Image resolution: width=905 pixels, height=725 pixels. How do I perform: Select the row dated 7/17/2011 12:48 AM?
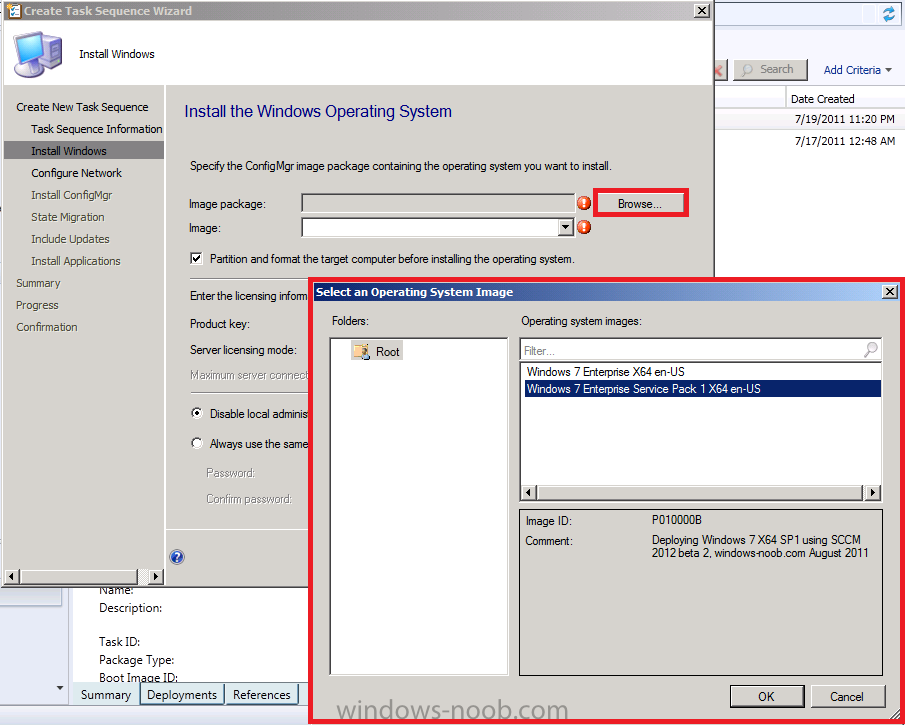point(844,141)
